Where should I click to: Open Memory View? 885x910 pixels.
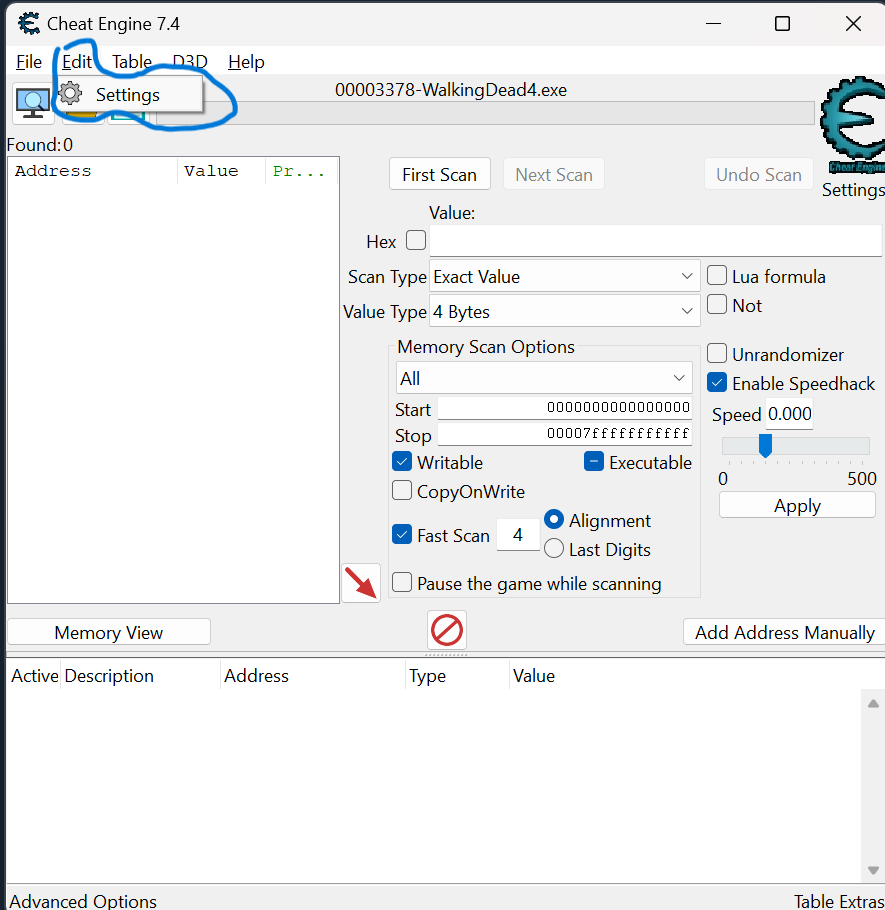point(109,632)
